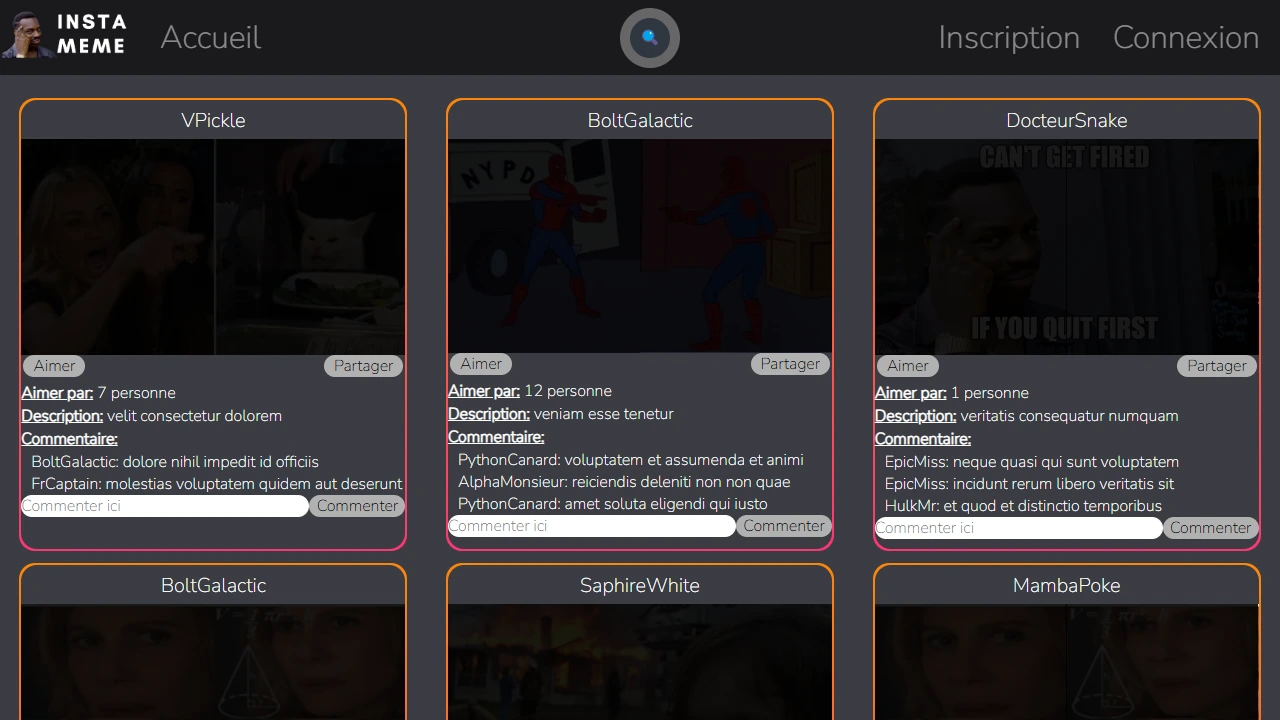Click Commenter on DocteurSnake's post
The width and height of the screenshot is (1280, 720).
pyautogui.click(x=1211, y=528)
